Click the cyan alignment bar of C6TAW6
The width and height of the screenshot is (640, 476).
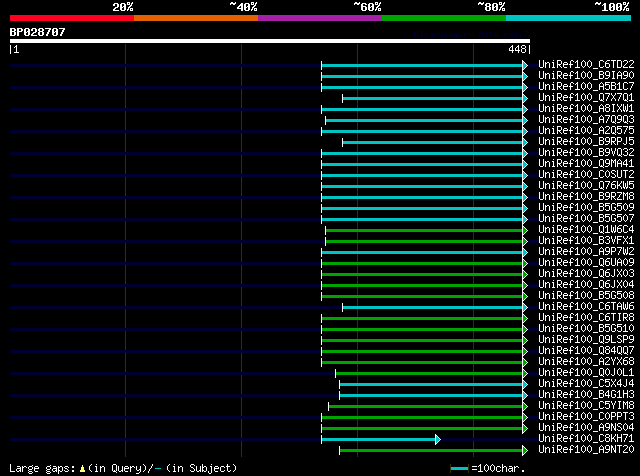(433, 308)
